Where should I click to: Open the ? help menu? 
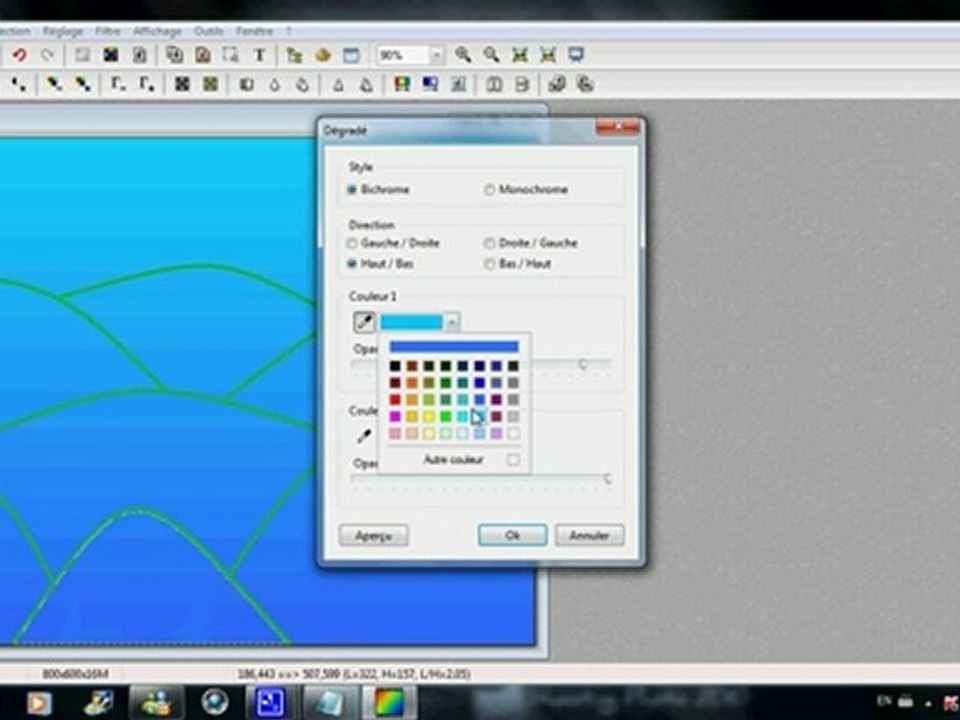point(288,31)
